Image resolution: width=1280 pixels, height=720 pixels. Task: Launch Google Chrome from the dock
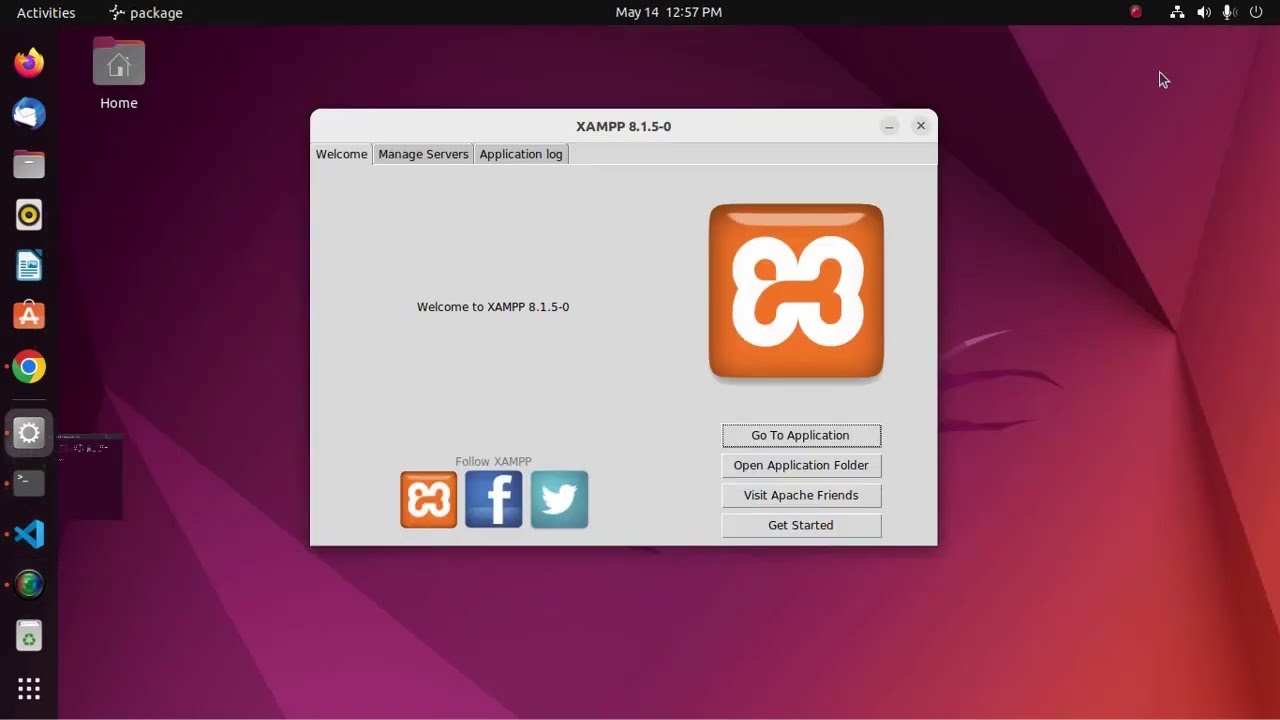coord(29,367)
